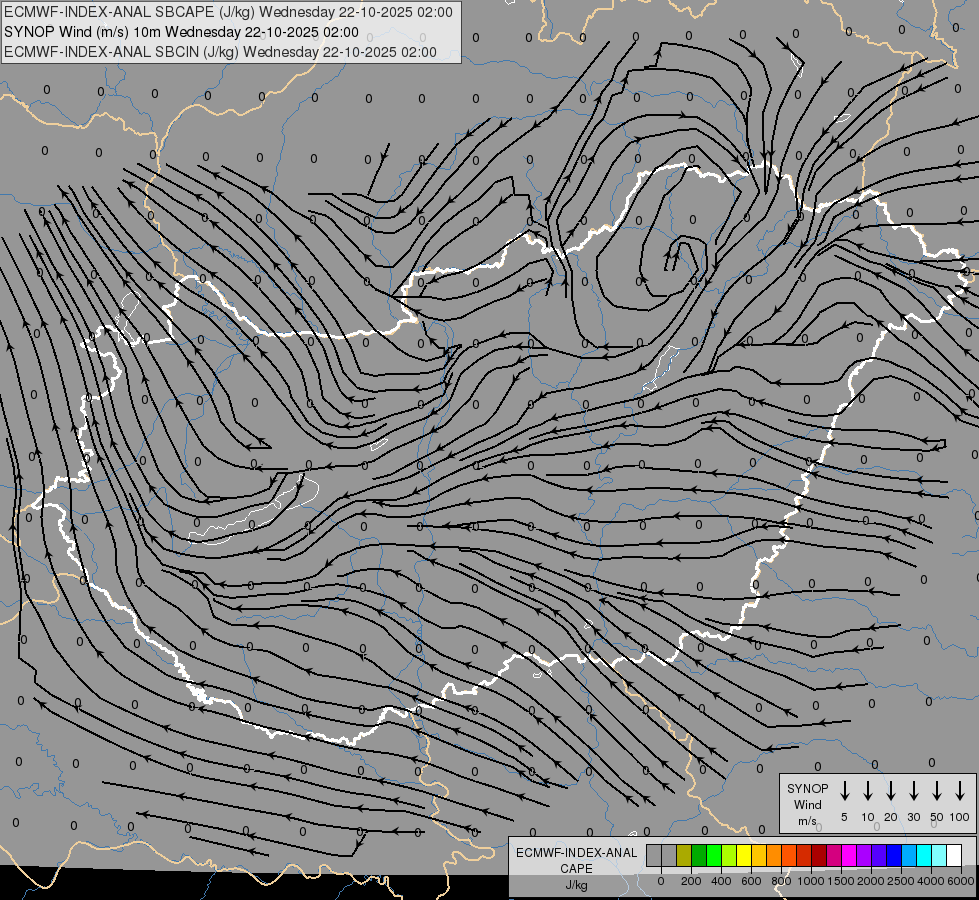The width and height of the screenshot is (979, 900).
Task: Click the '1000' value on CAPE scale
Action: 810,881
